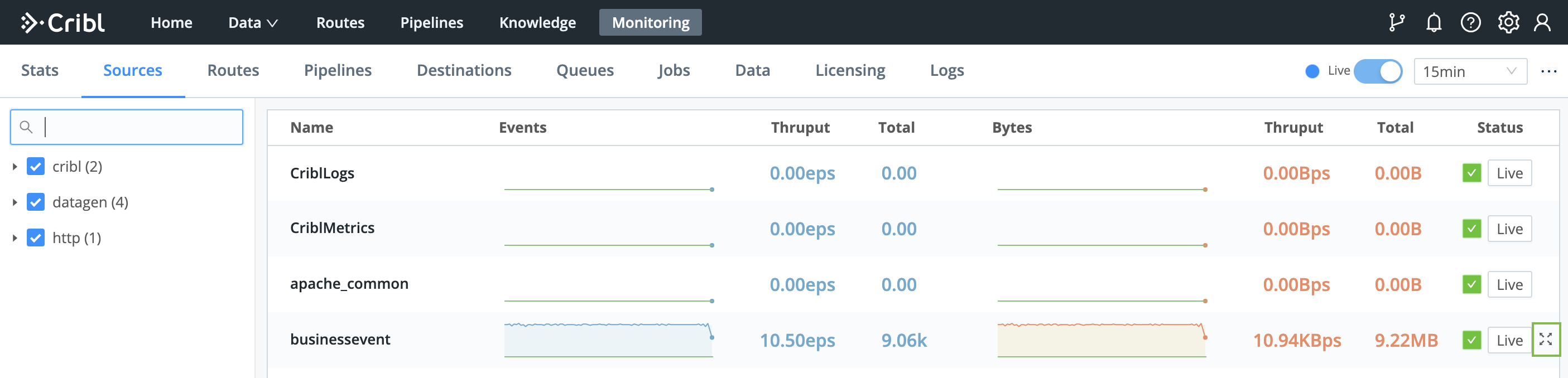Click the Events column header
The width and height of the screenshot is (1568, 378).
click(522, 128)
